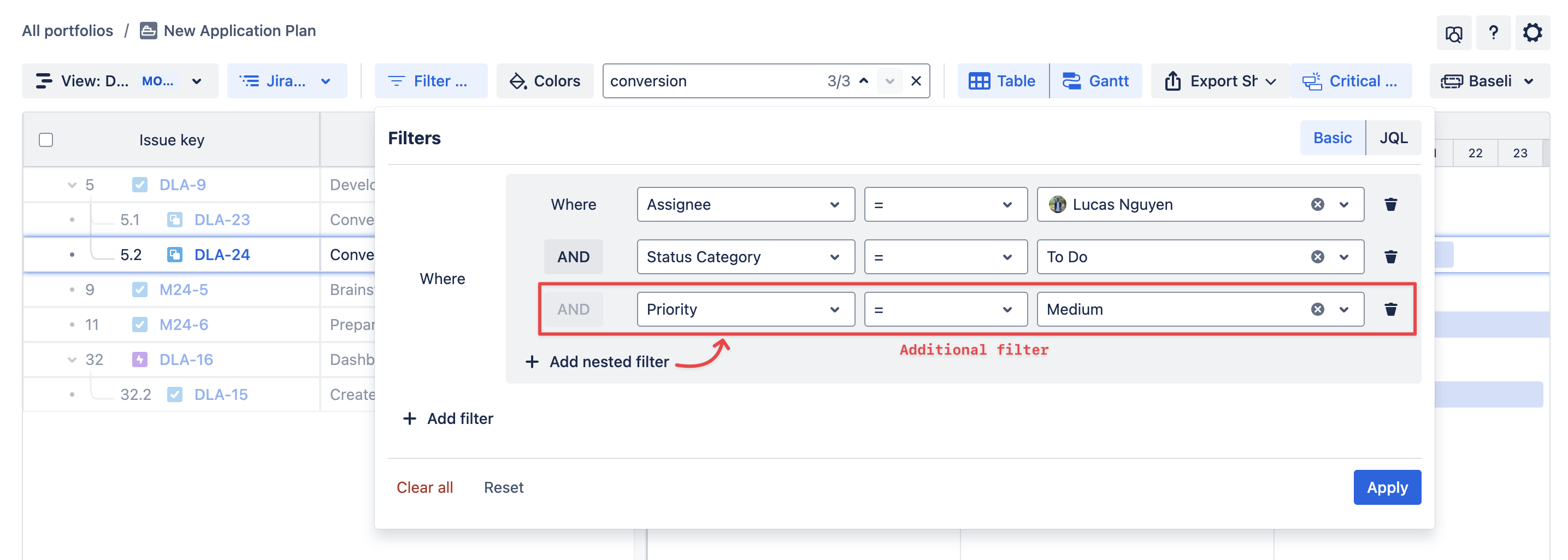Open the Colors toolbar option
Viewport: 1568px width, 560px height.
coord(545,81)
